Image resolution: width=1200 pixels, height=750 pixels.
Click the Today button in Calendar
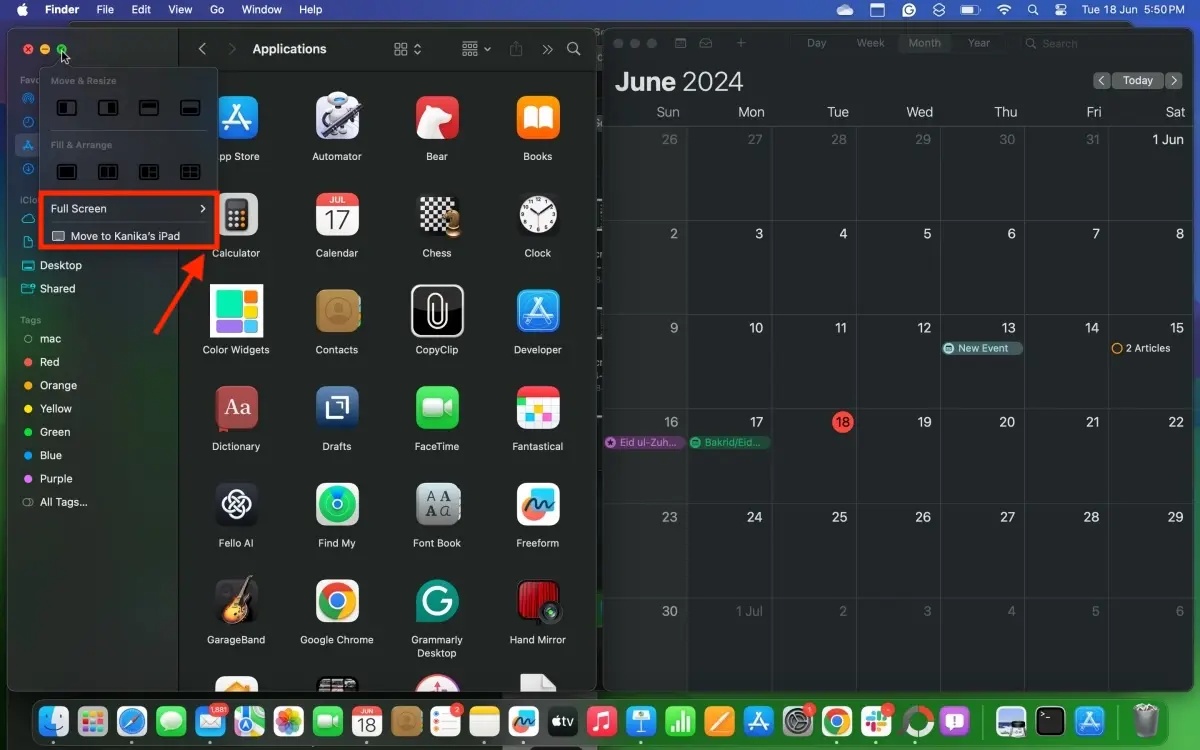pos(1138,80)
